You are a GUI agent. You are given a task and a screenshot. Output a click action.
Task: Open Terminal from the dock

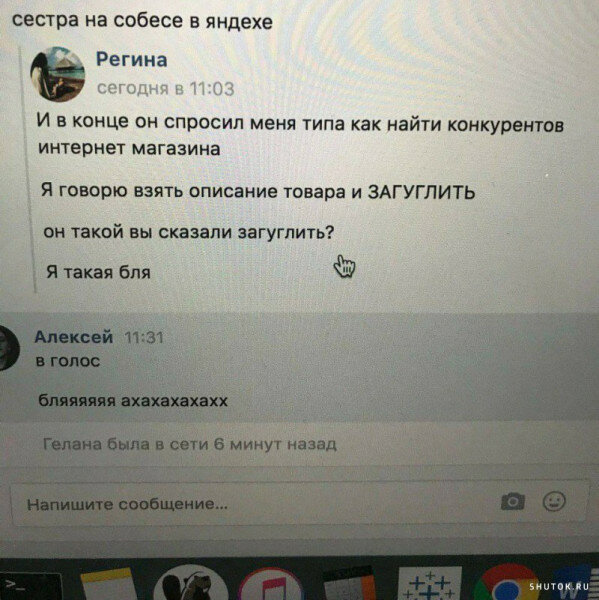29,586
